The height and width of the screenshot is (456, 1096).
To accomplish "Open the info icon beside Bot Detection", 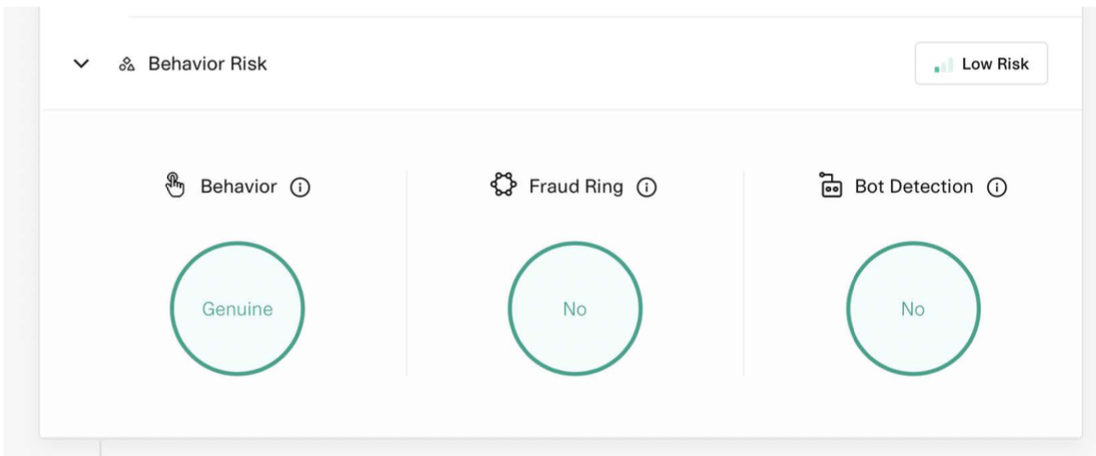I will (x=996, y=187).
